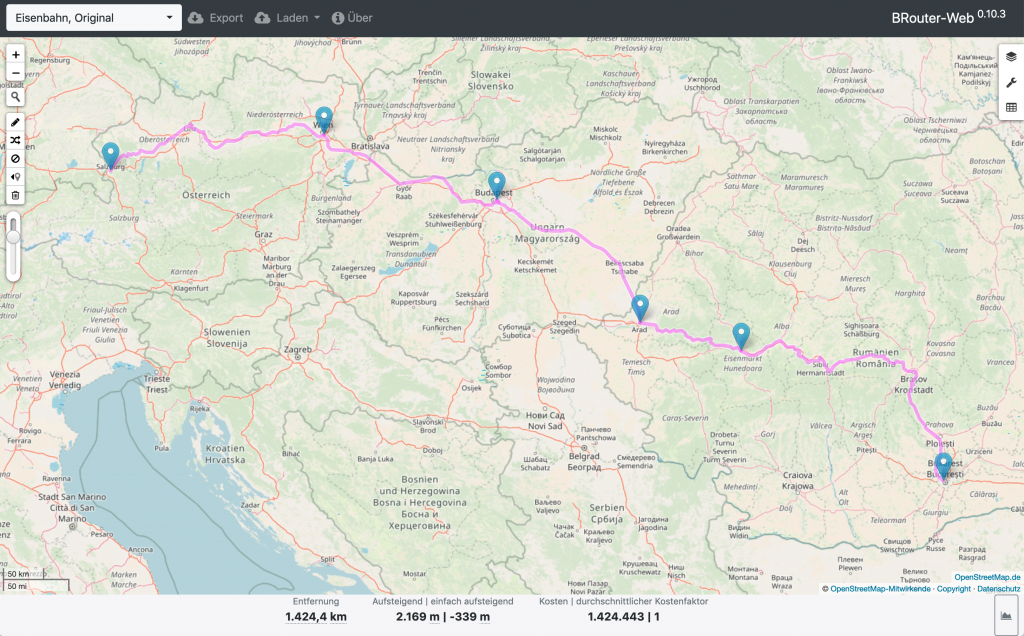The image size is (1024, 636).
Task: Click the Graz city label on map
Action: coord(263,234)
